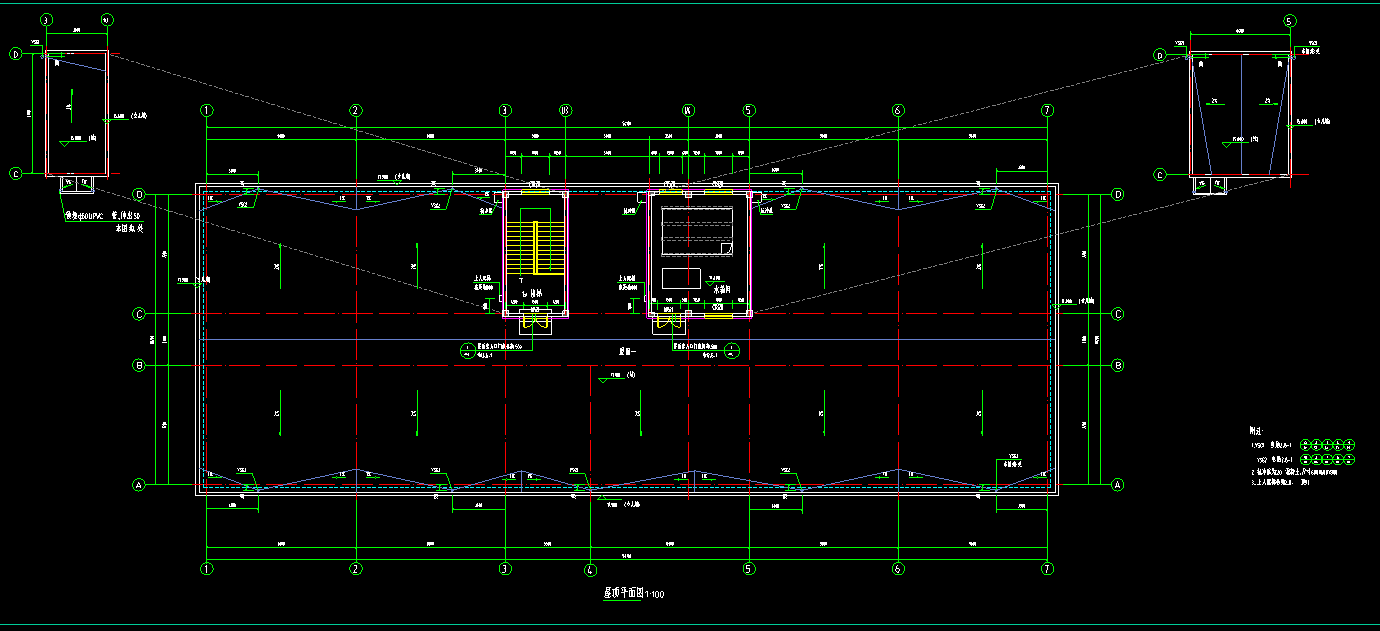This screenshot has width=1380, height=631.
Task: Click the PVC pipe note under left detail
Action: (105, 216)
